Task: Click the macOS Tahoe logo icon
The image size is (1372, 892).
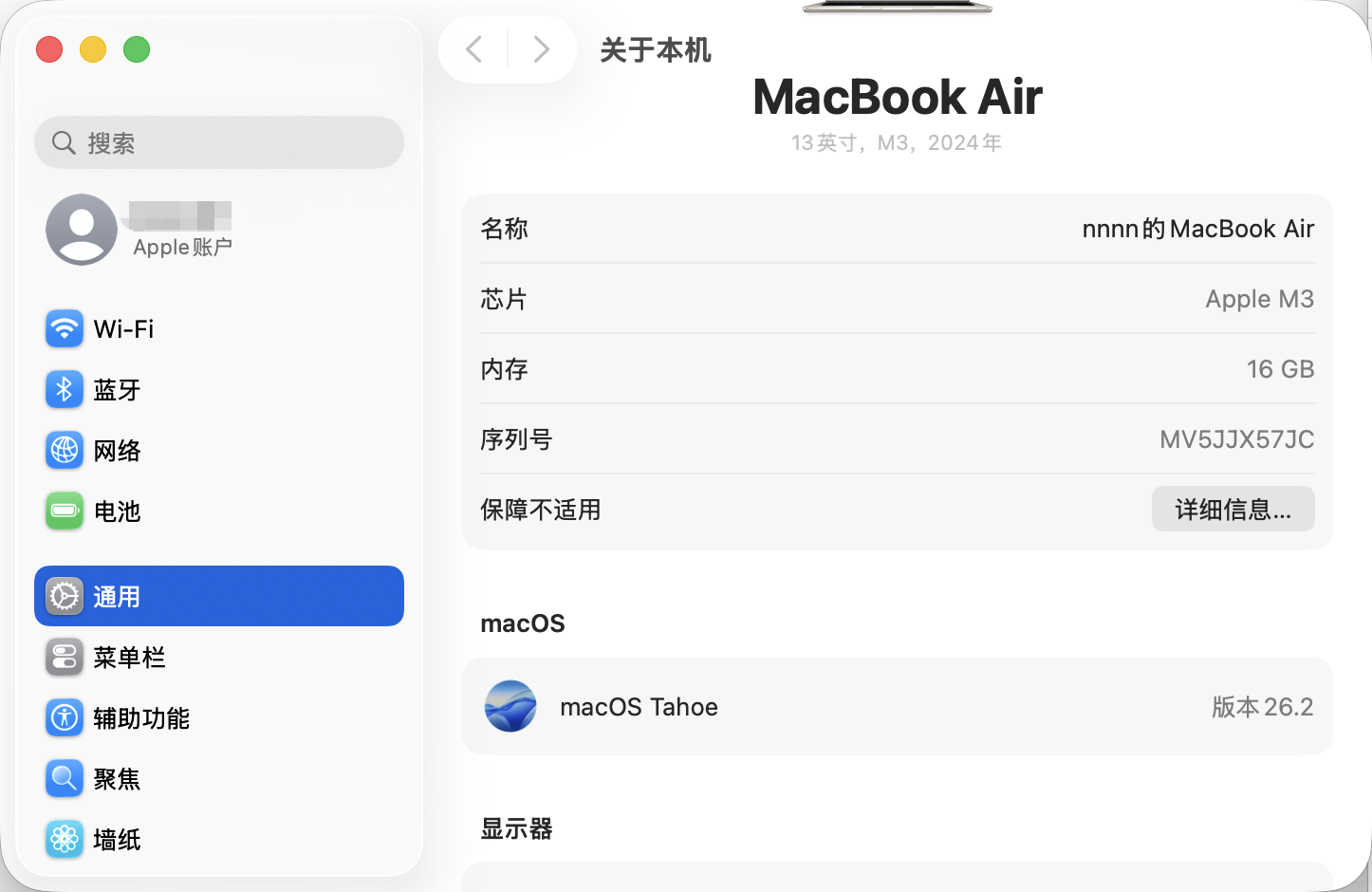Action: [510, 707]
